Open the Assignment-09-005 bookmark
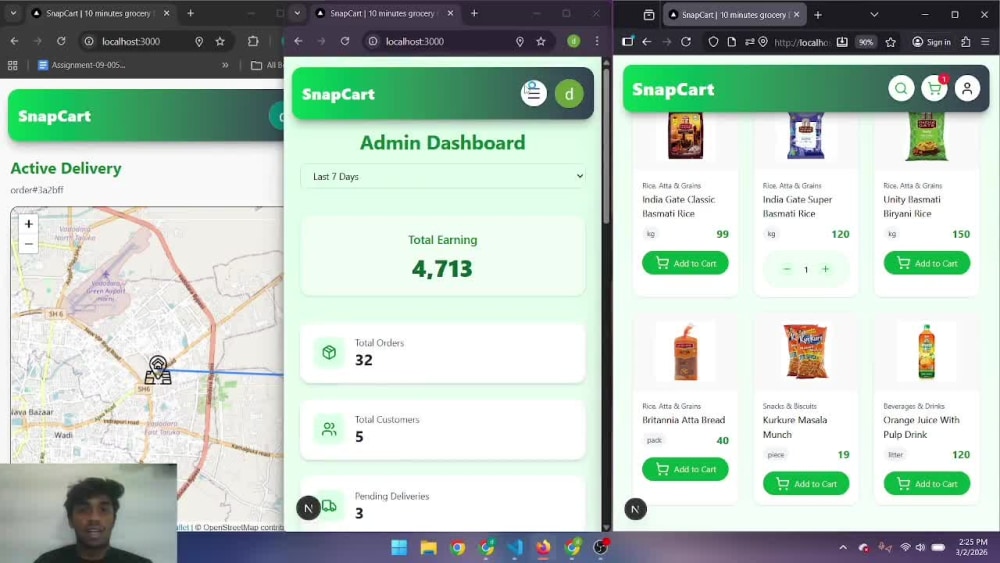This screenshot has width=1000, height=563. pyautogui.click(x=82, y=65)
